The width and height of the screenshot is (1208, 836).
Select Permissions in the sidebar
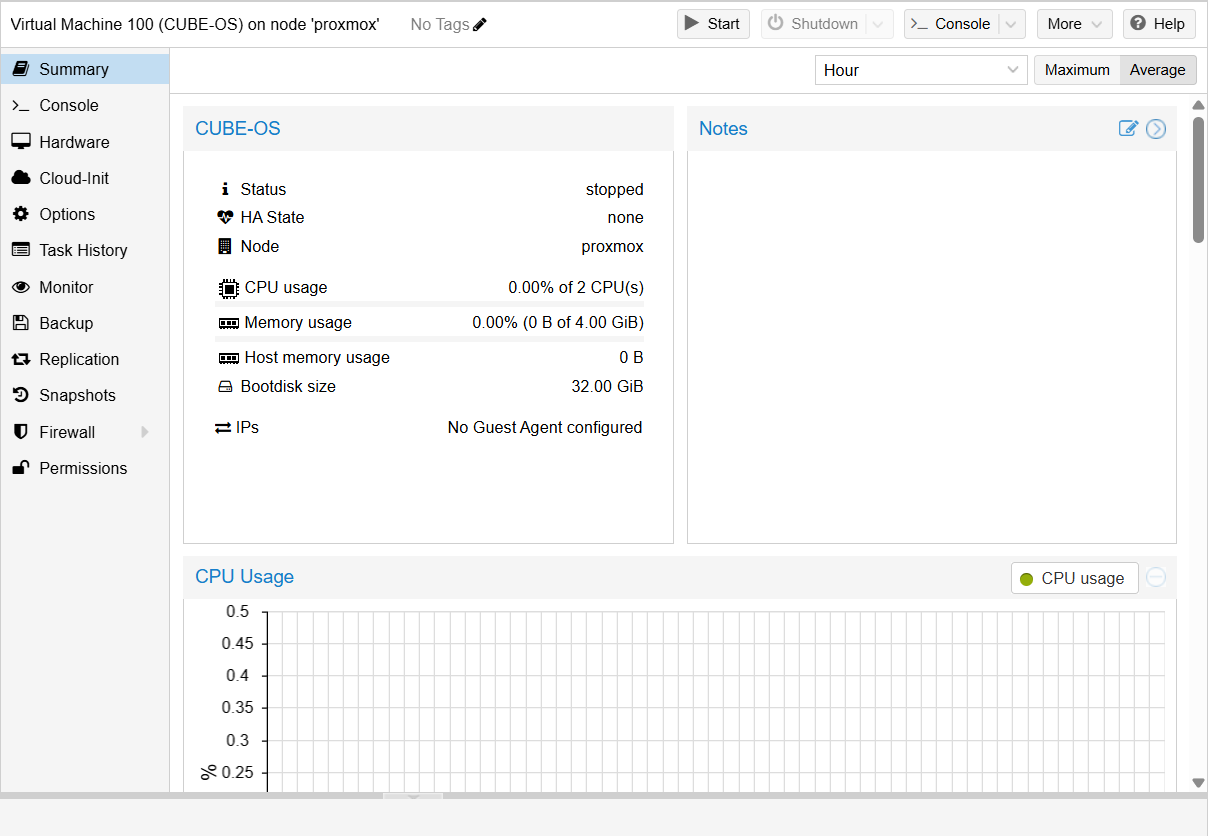coord(83,468)
